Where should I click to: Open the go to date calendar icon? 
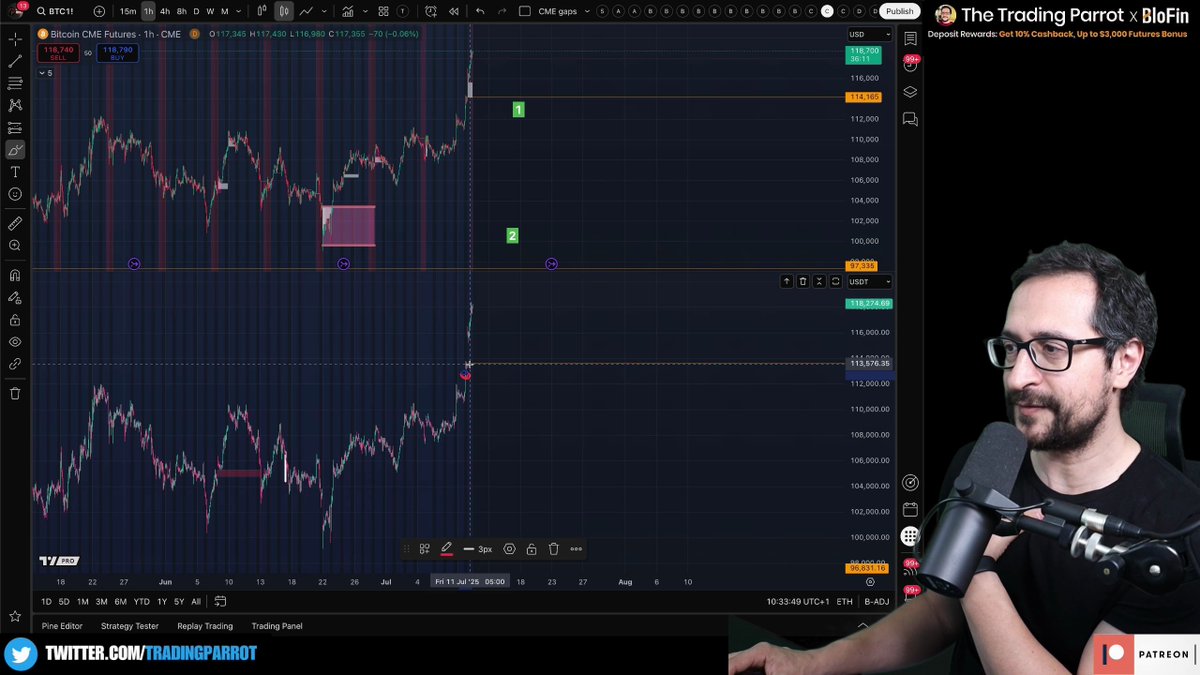[220, 601]
